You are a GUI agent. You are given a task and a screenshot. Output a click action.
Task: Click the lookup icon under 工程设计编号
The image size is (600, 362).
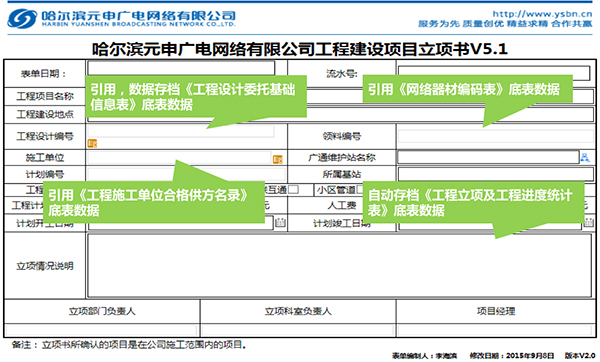[92, 143]
